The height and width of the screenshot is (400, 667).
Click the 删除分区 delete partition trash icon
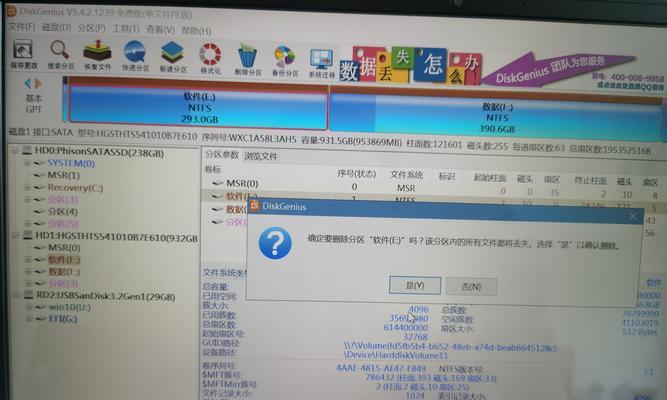248,59
